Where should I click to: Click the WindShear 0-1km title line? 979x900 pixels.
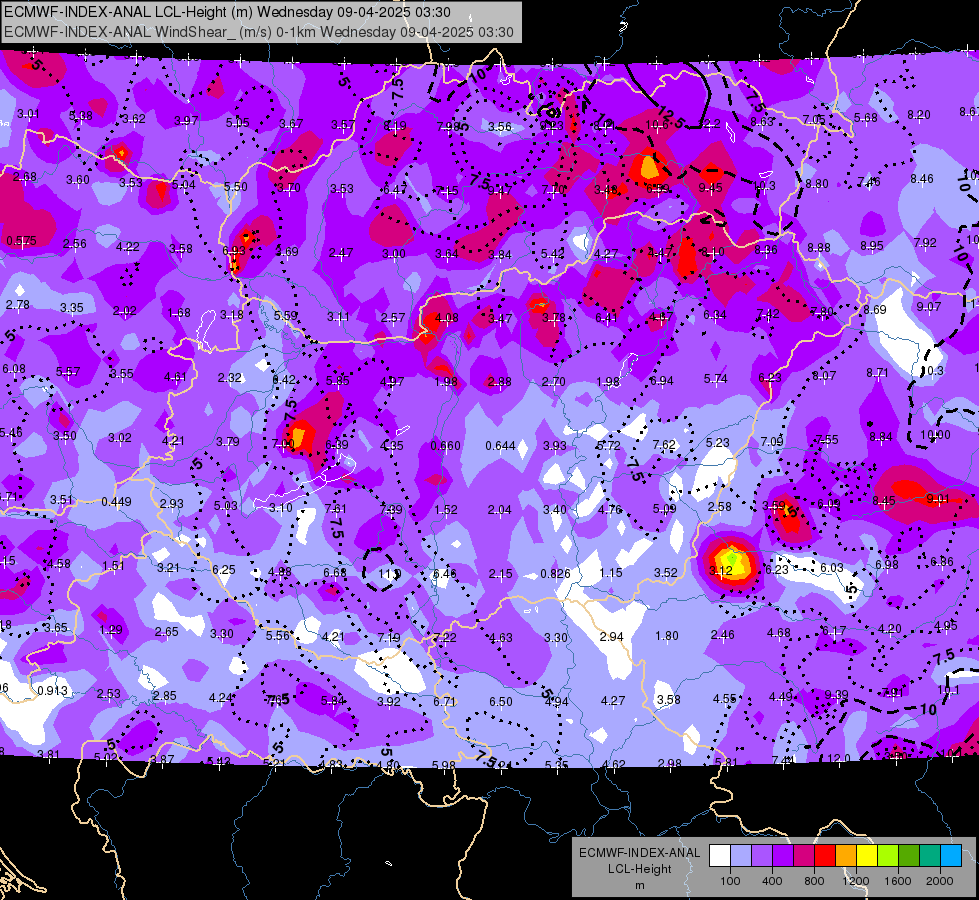tap(258, 32)
